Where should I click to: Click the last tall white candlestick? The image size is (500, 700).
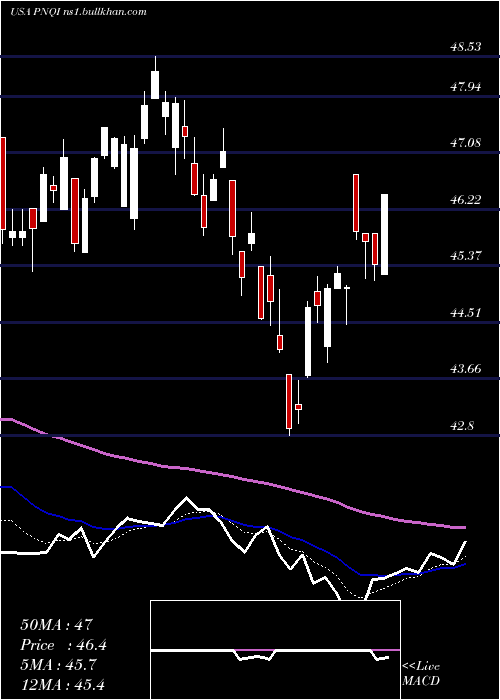coord(384,234)
